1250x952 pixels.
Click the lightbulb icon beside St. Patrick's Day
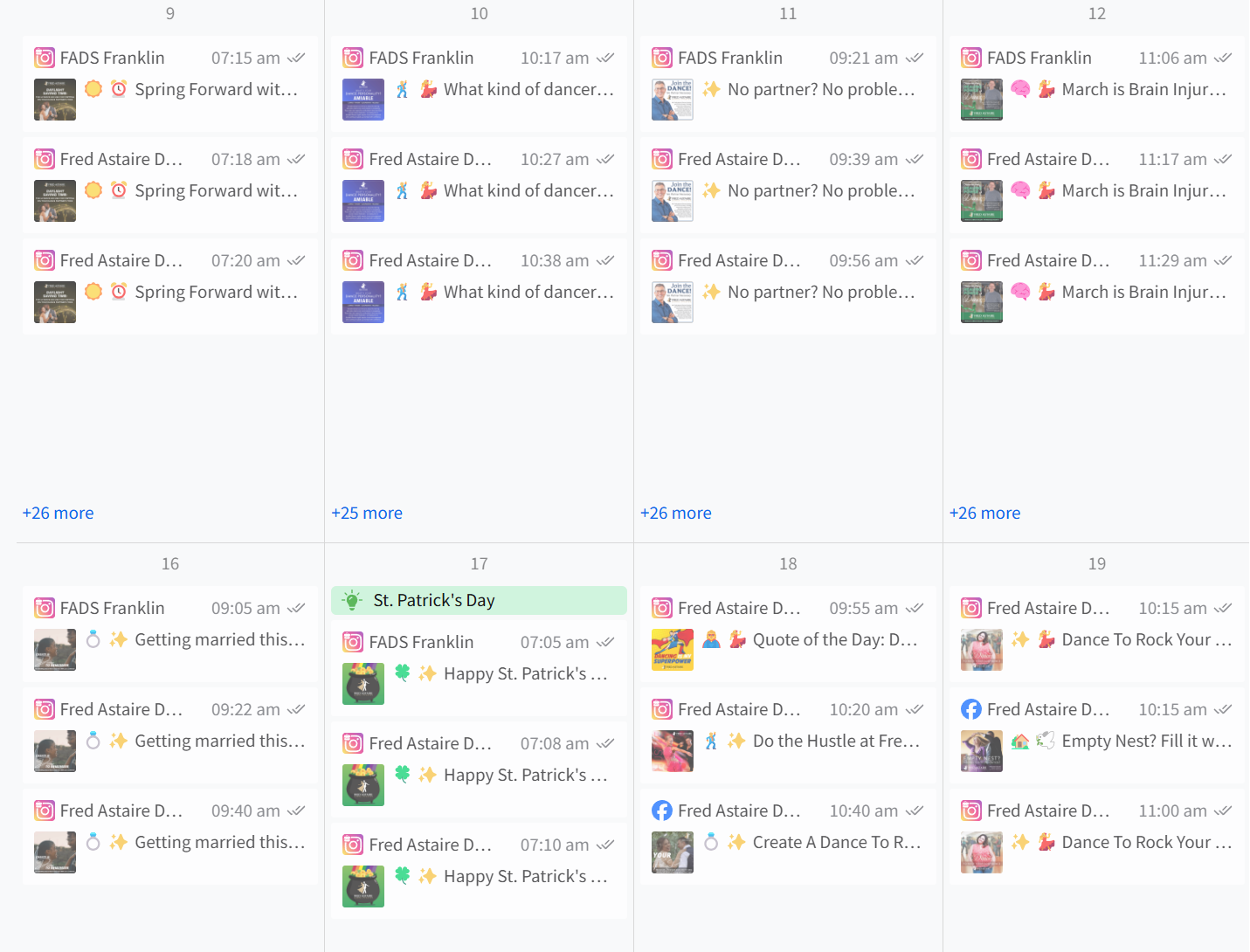(352, 601)
